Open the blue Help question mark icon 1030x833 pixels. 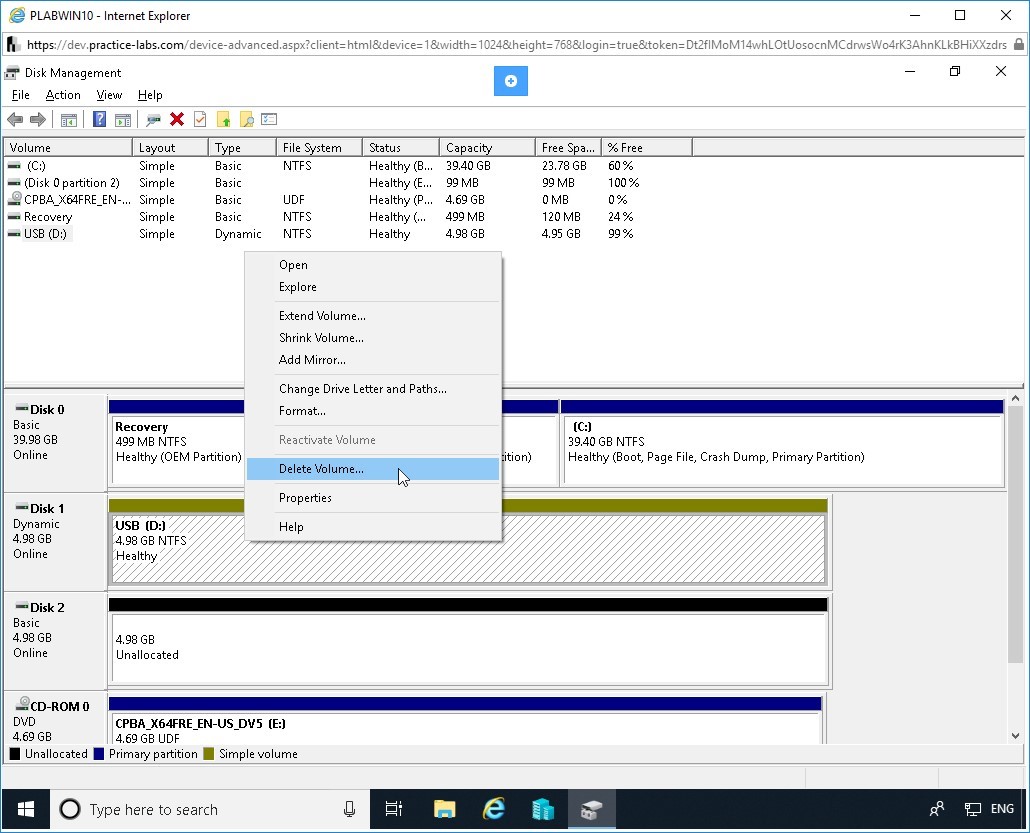(99, 120)
